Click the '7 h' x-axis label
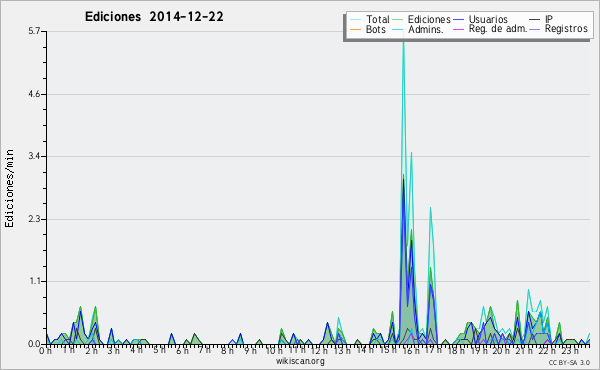600x370 pixels. (204, 349)
